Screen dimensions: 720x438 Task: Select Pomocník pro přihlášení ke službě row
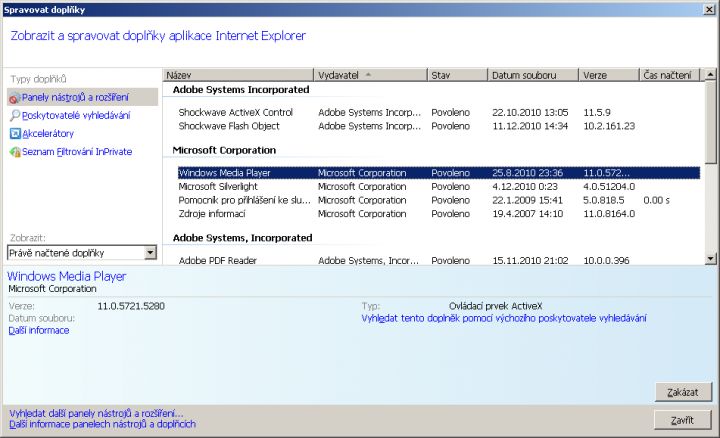[439, 201]
